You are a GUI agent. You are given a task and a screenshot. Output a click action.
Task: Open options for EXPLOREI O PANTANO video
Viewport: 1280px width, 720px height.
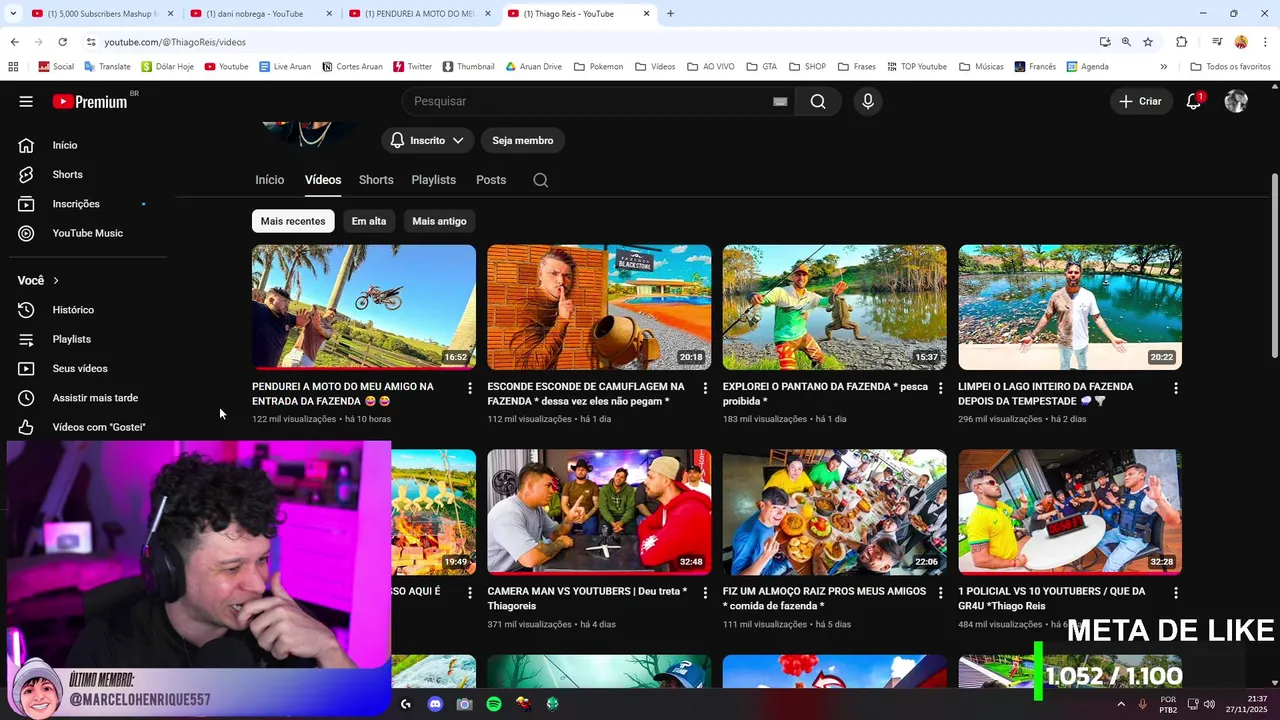tap(940, 388)
